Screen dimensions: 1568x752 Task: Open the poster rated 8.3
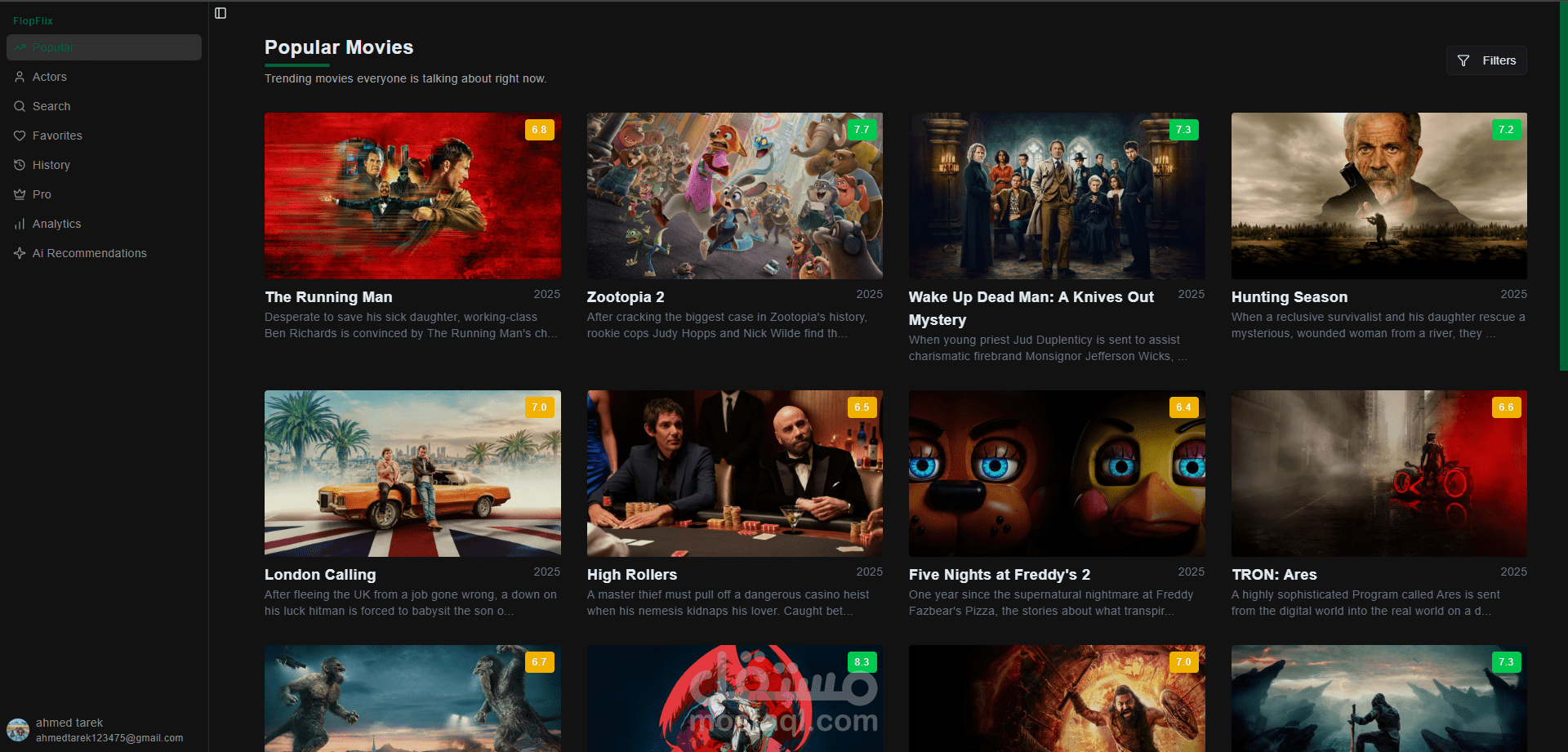[735, 699]
